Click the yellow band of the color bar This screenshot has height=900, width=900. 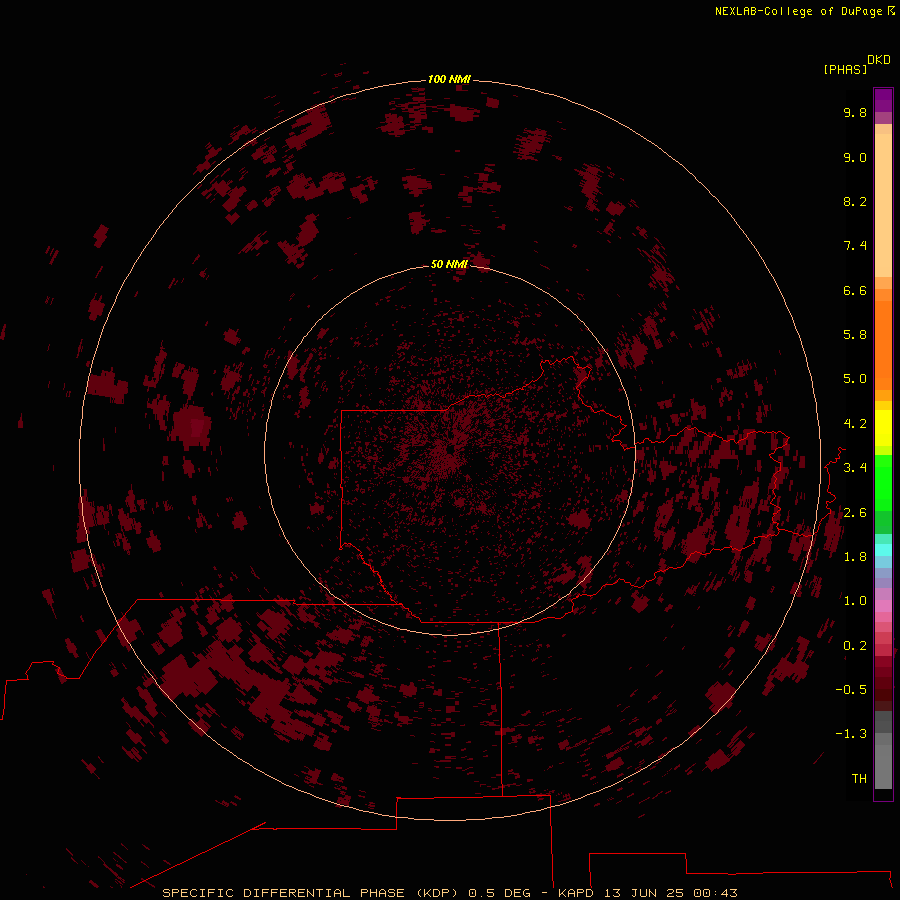point(883,428)
